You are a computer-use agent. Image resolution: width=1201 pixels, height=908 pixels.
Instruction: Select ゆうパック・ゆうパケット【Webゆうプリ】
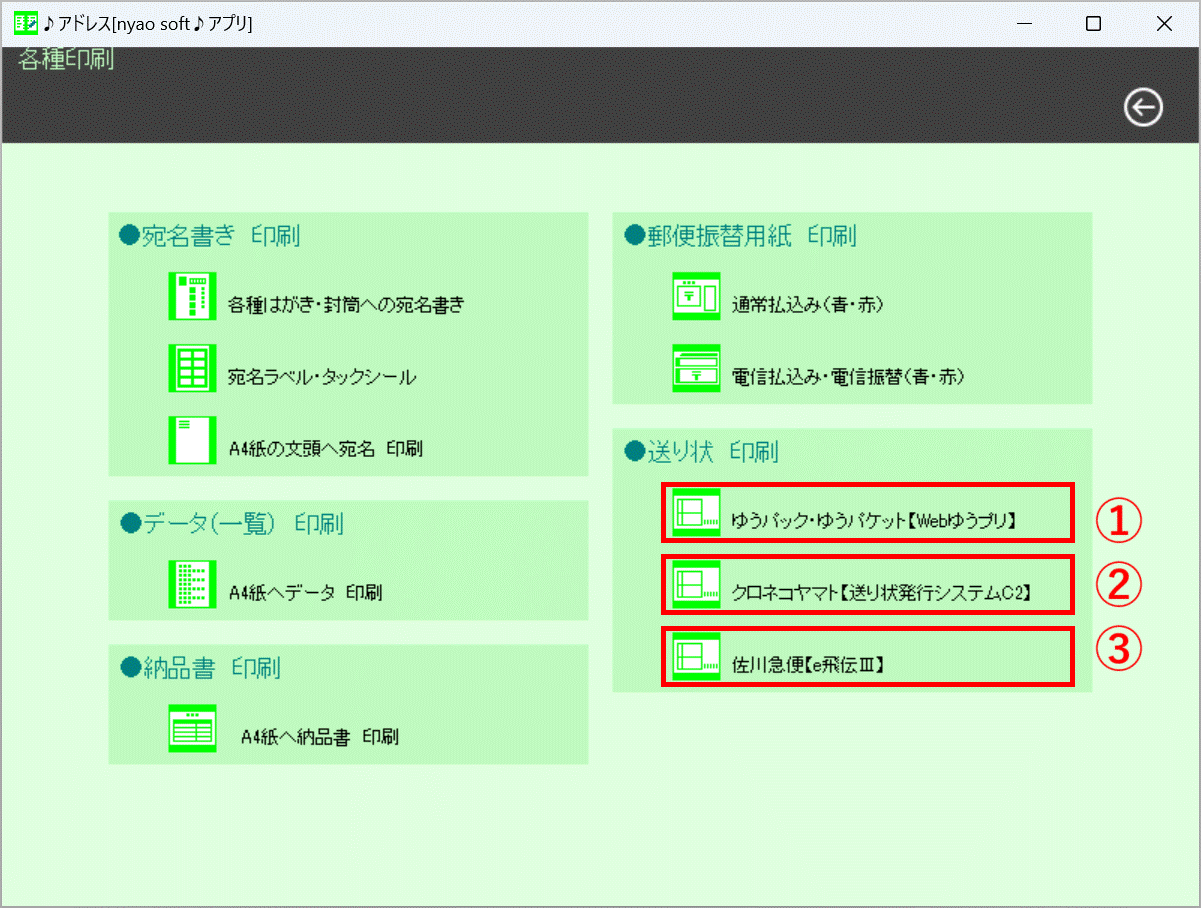coord(875,521)
